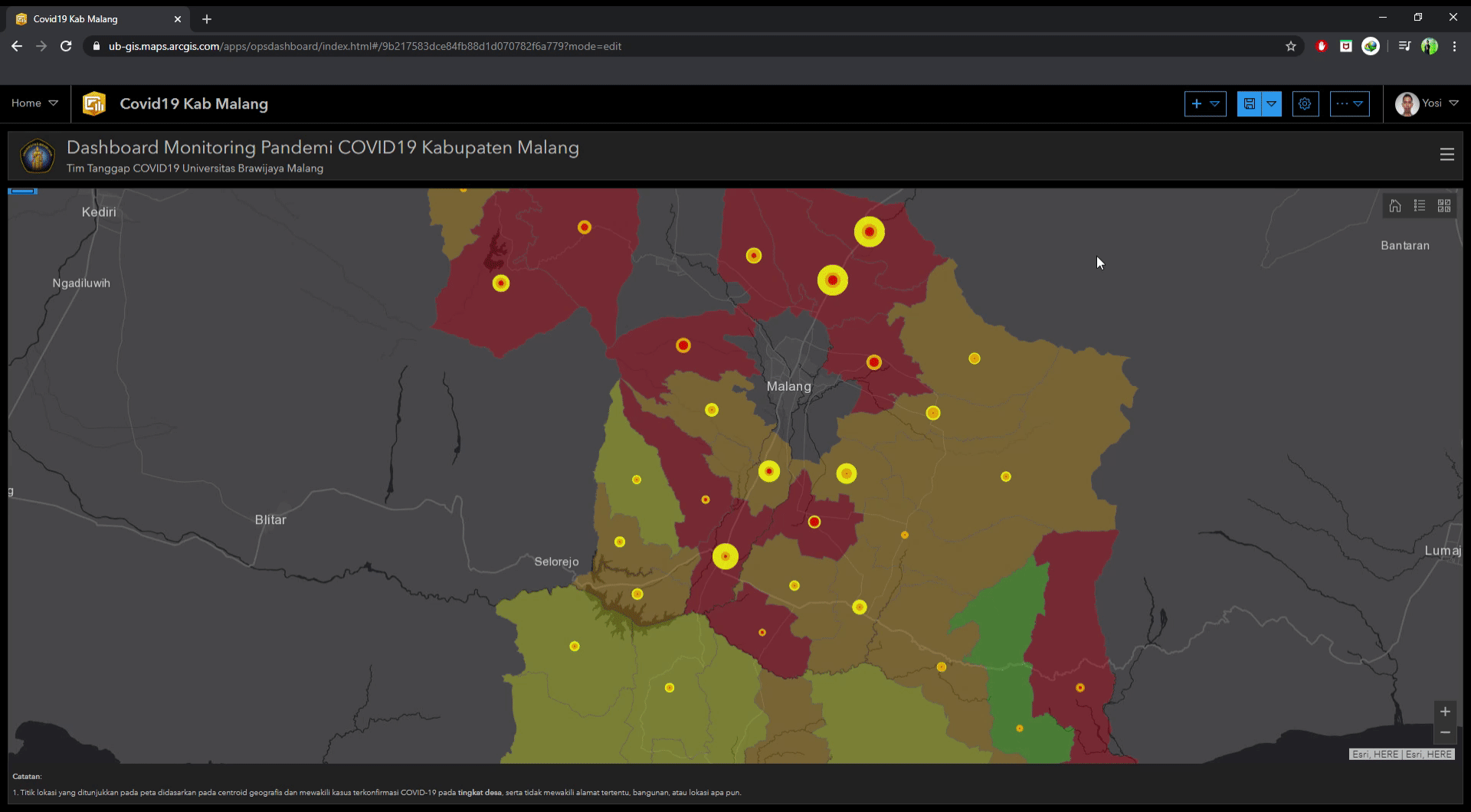1471x812 pixels.
Task: Reload the page
Action: (66, 46)
